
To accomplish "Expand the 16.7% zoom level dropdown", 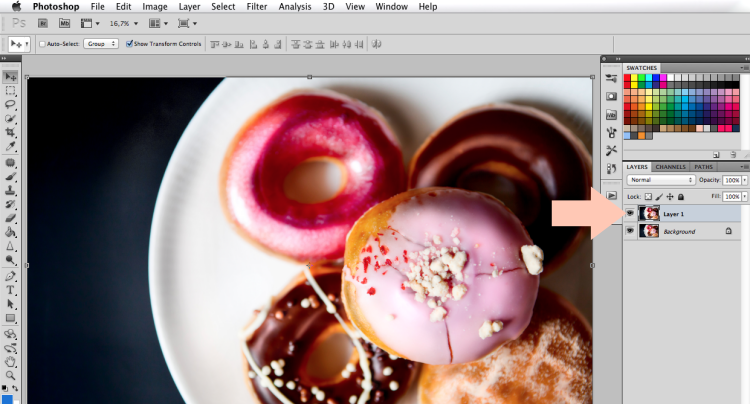I will click(123, 23).
